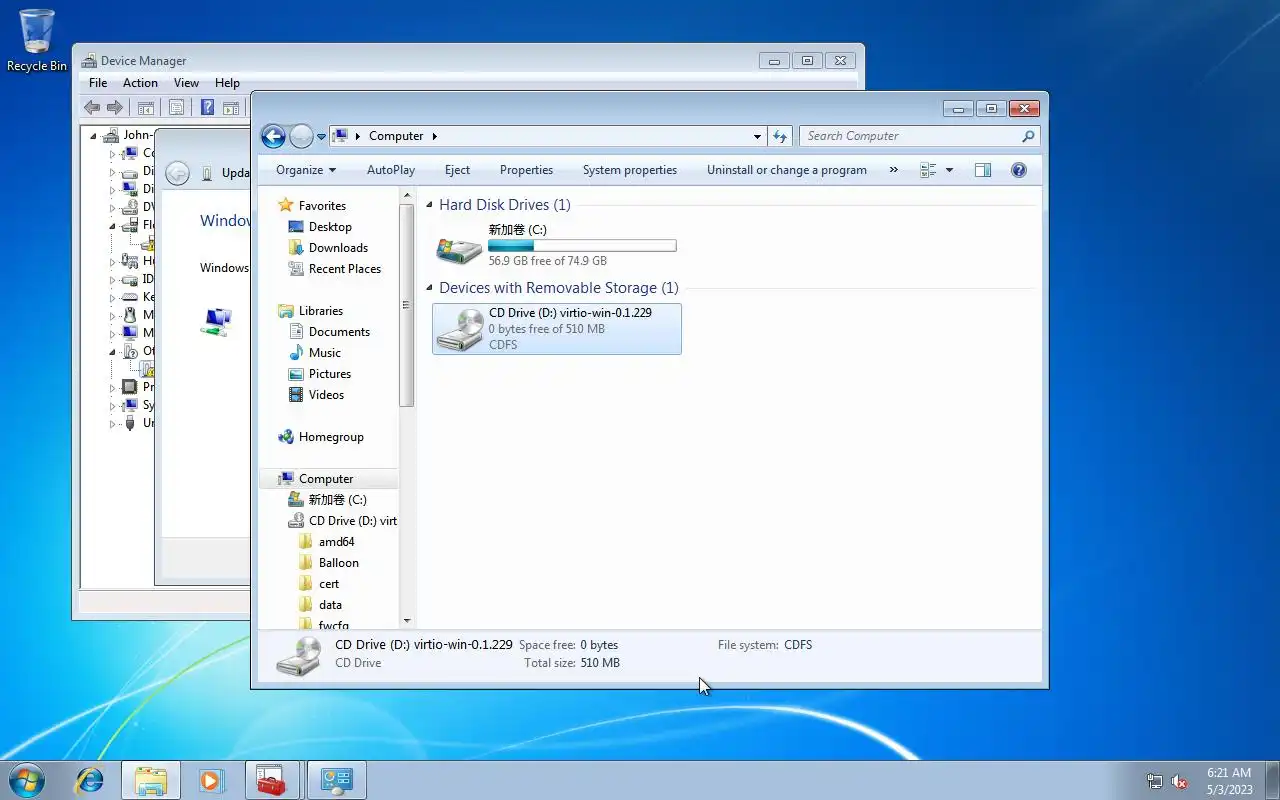The width and height of the screenshot is (1280, 800).
Task: Open Action menu in Device Manager
Action: pyautogui.click(x=140, y=83)
